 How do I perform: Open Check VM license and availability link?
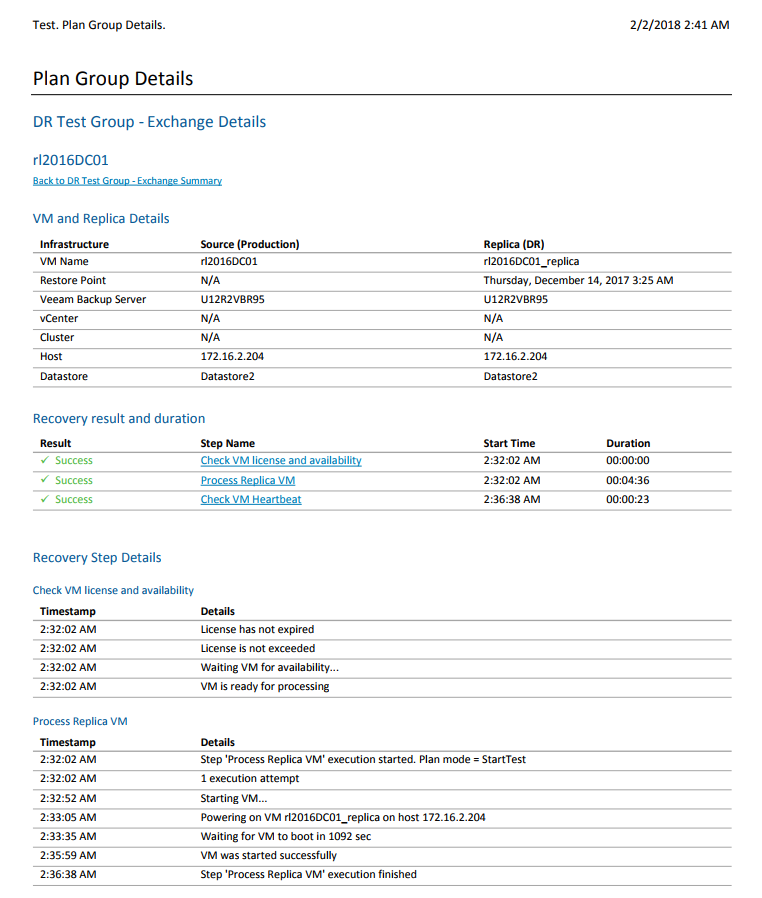tap(281, 460)
